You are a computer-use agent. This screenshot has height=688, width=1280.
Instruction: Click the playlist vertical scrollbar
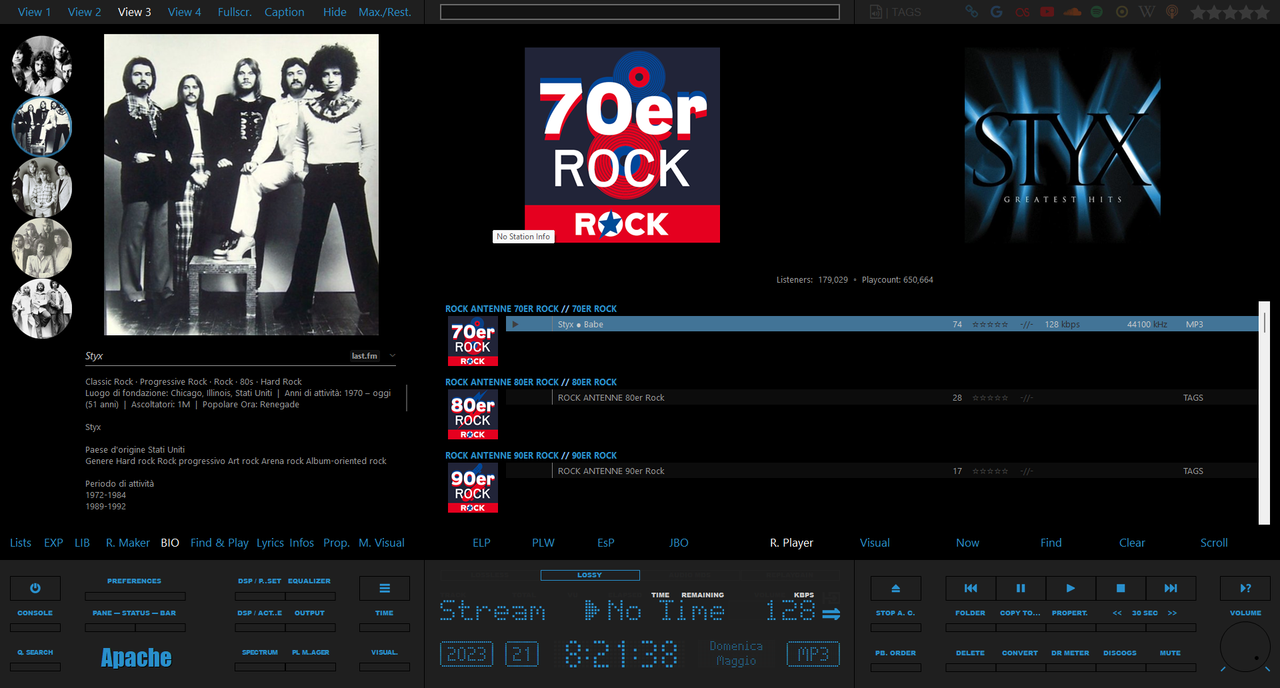(1264, 412)
